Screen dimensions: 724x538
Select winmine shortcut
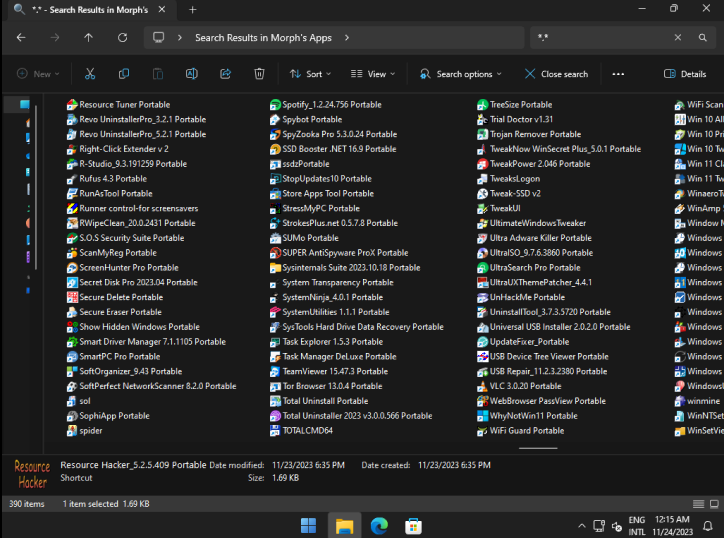click(x=697, y=401)
